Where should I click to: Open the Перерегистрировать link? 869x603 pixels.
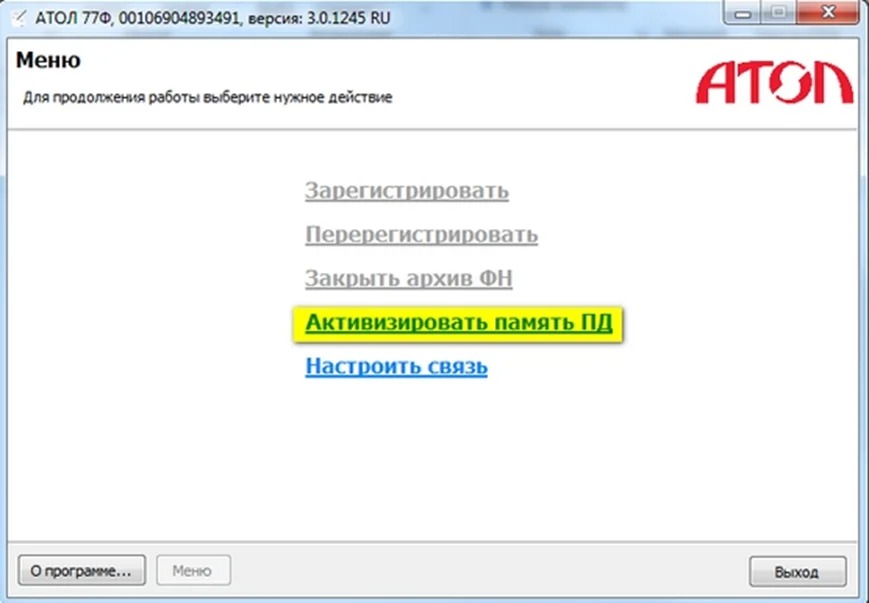click(x=421, y=234)
